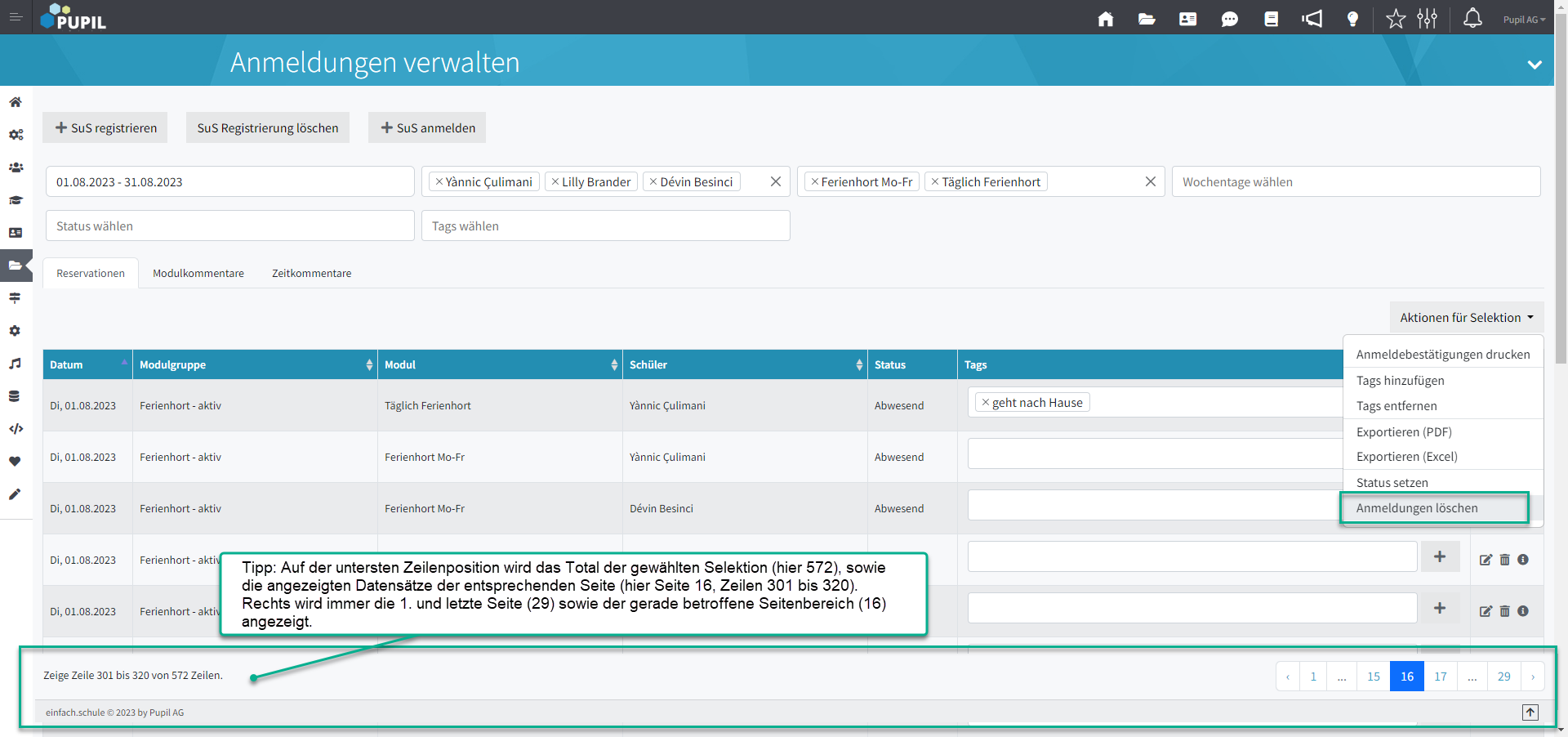Open Pupil AG account dropdown
Image resolution: width=1568 pixels, height=737 pixels.
1524,20
